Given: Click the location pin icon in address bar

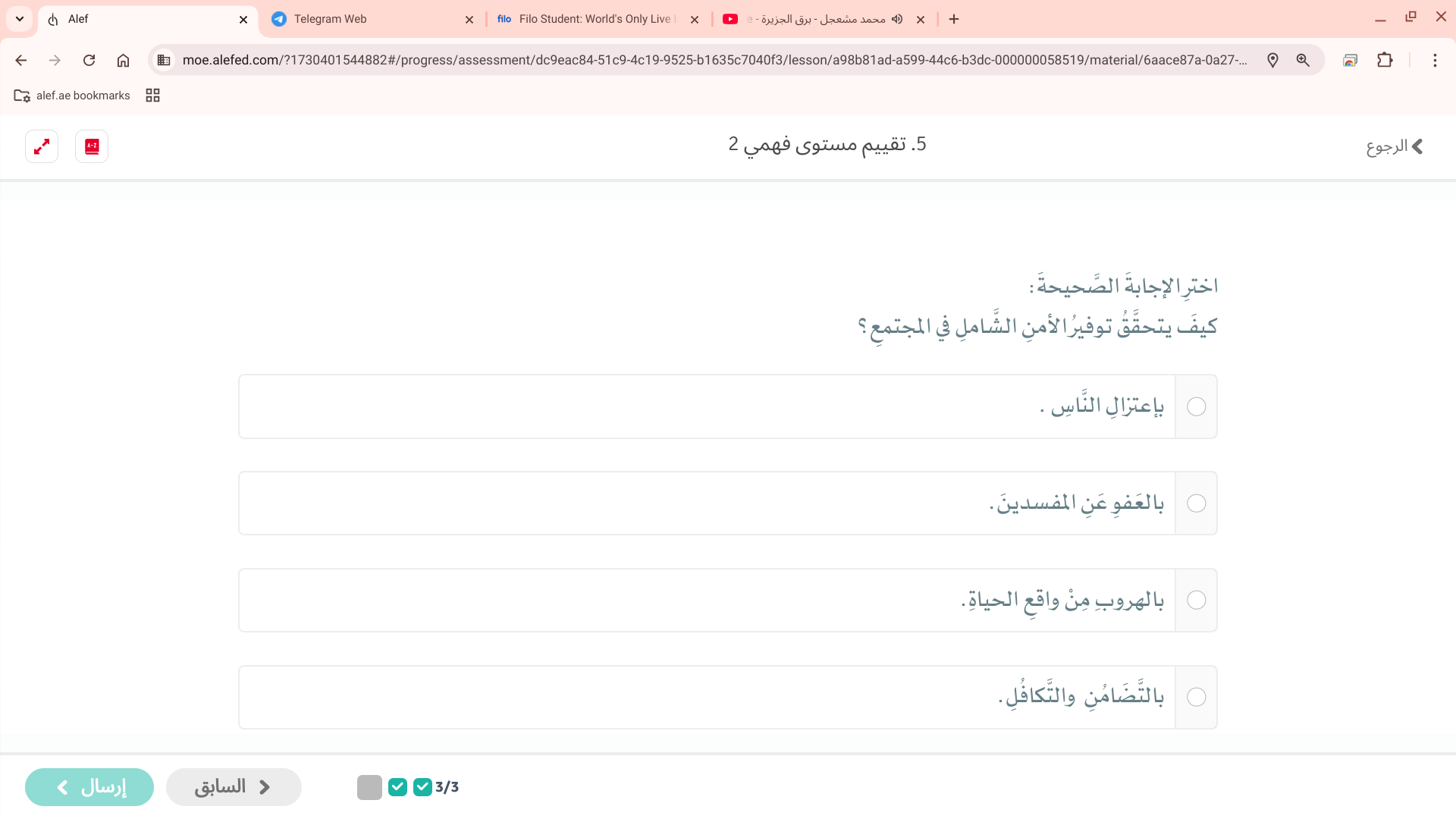Looking at the screenshot, I should (1272, 60).
